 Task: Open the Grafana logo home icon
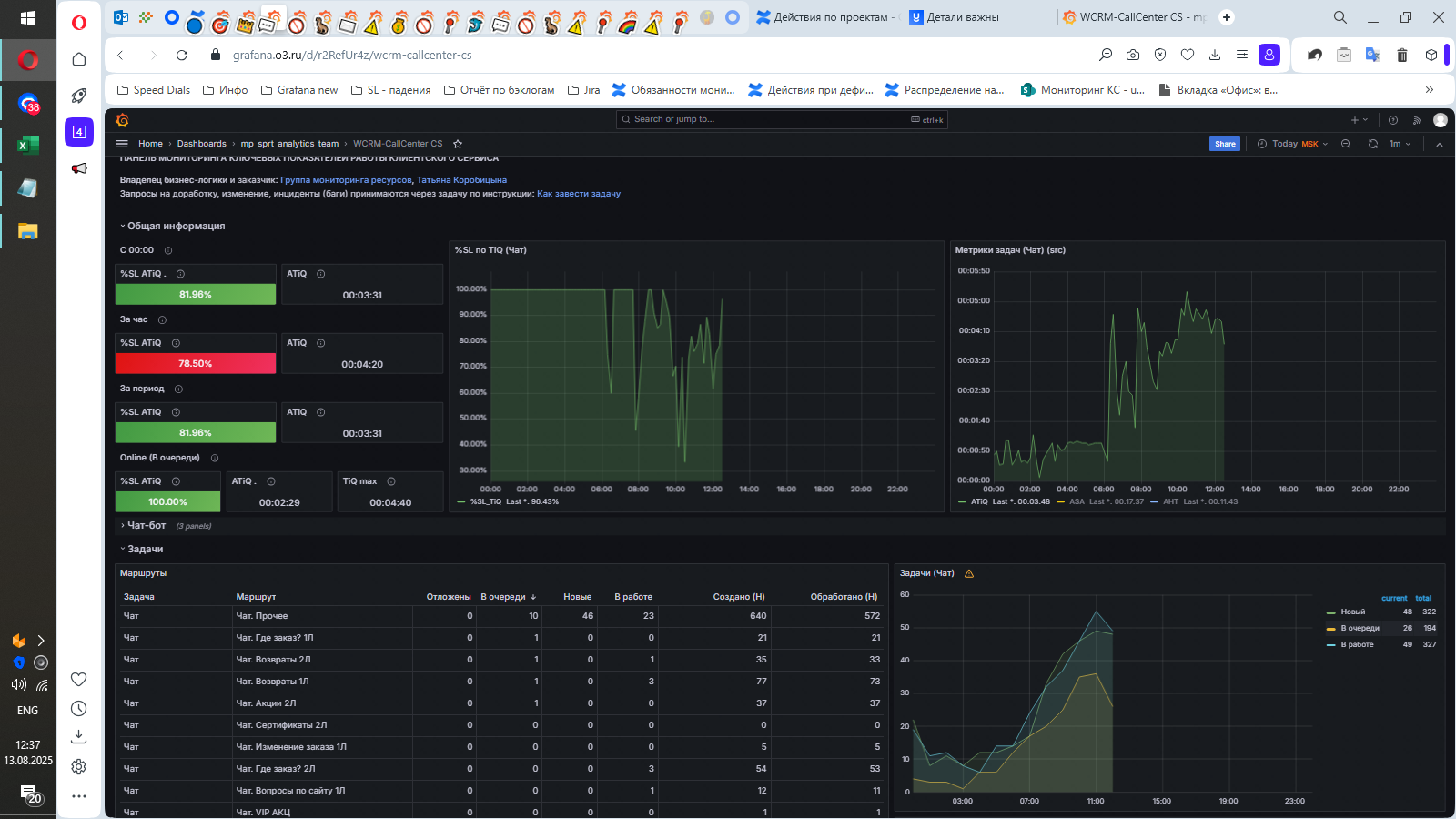tap(122, 120)
